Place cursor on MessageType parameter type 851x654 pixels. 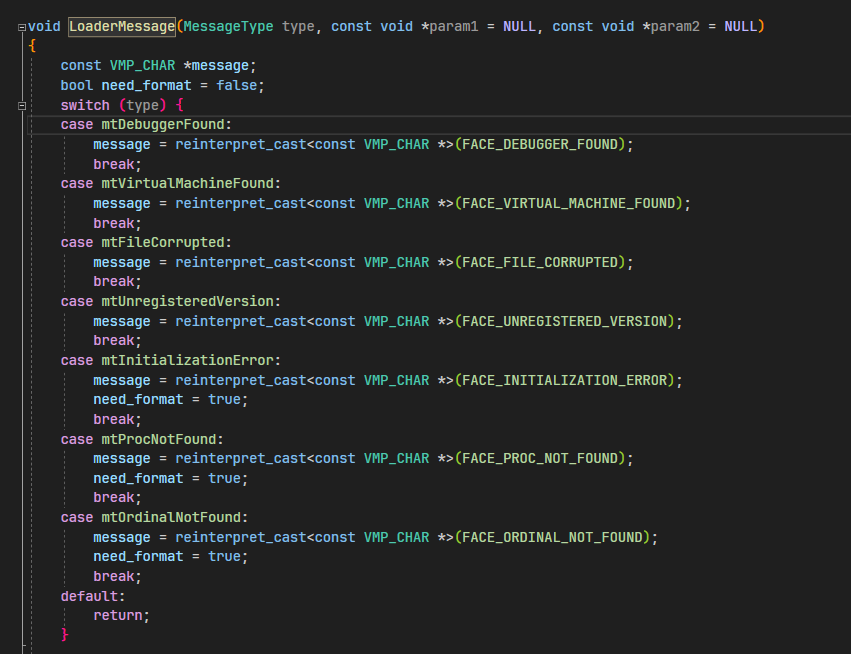pyautogui.click(x=229, y=26)
